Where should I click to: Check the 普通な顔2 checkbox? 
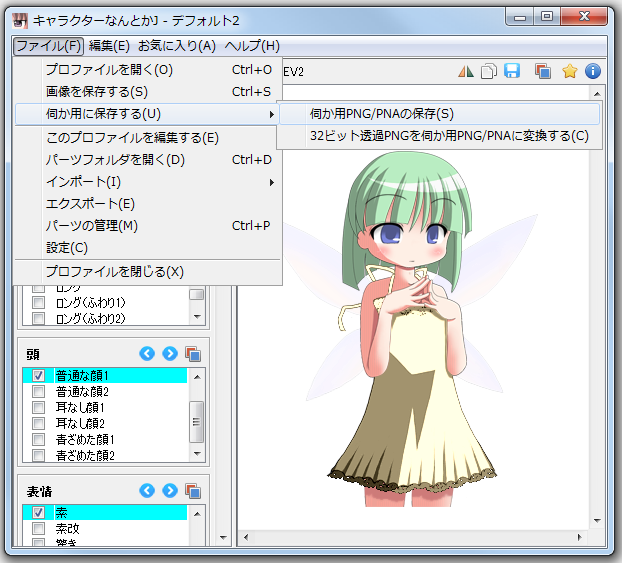tap(38, 392)
